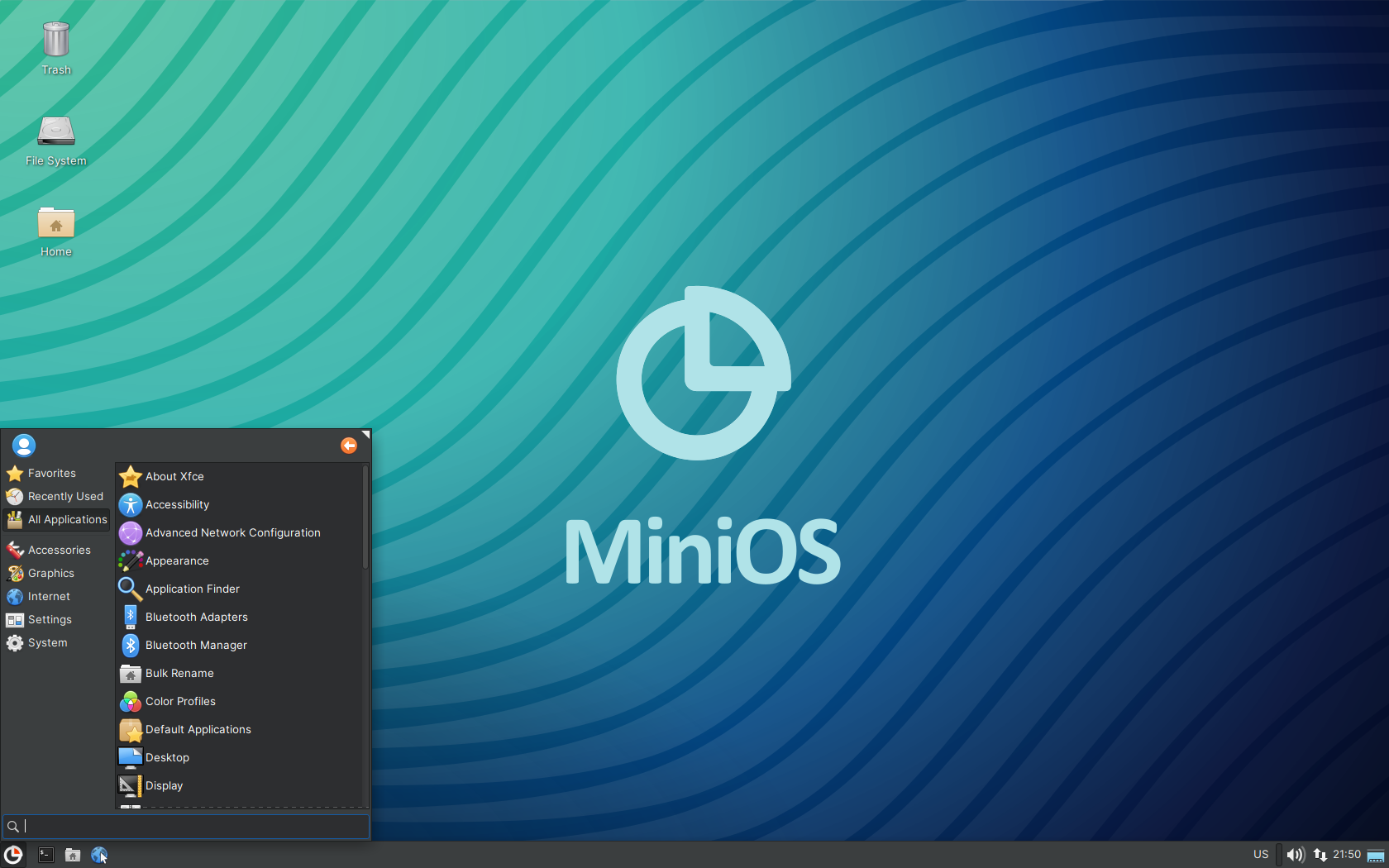This screenshot has width=1389, height=868.
Task: Open the volume control in tray
Action: coord(1296,855)
